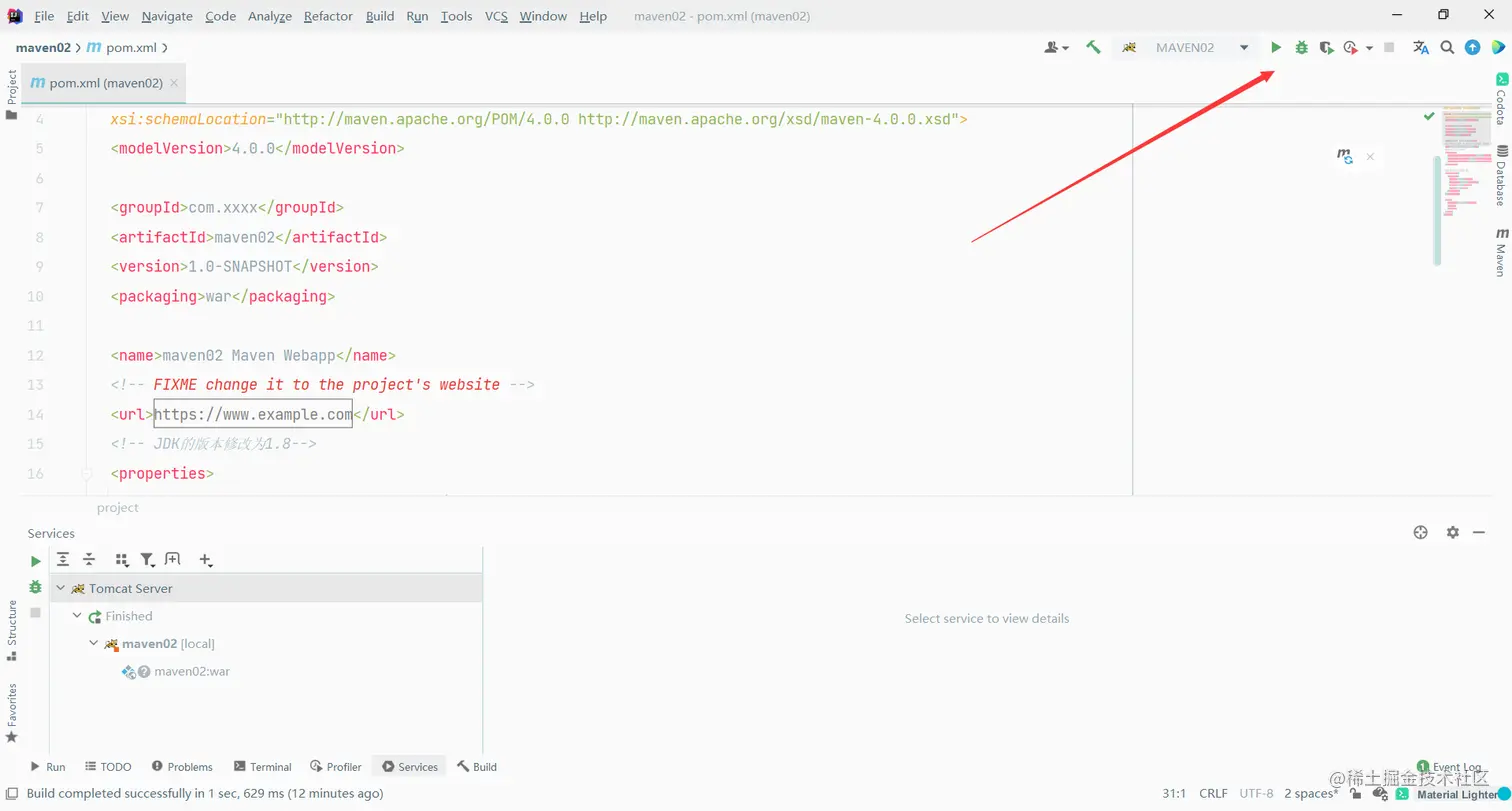Click the Services panel crosshair locate icon

coord(1420,533)
